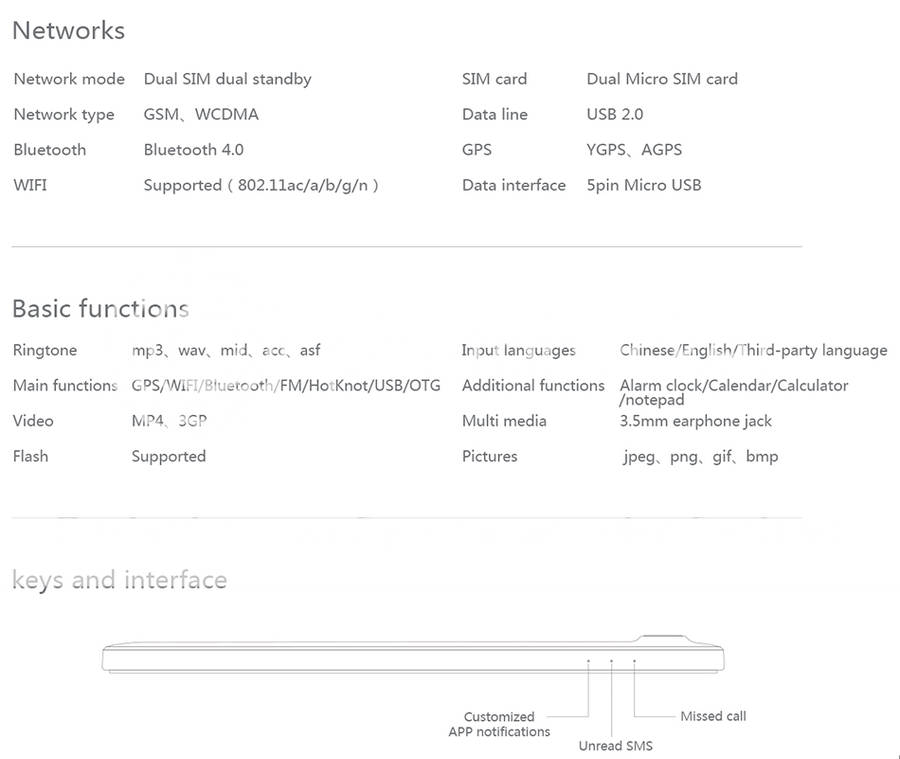The height and width of the screenshot is (759, 900).
Task: Click the 'GSM、WCDMA' network type value
Action: (201, 114)
